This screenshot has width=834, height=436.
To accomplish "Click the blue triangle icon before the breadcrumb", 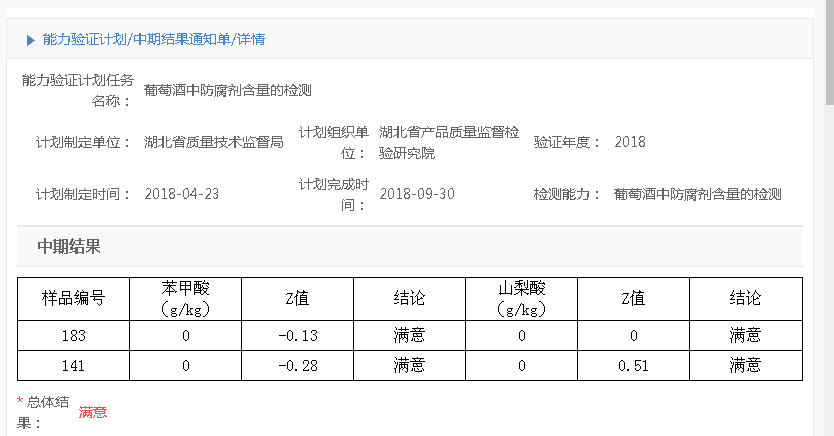I will tap(30, 40).
